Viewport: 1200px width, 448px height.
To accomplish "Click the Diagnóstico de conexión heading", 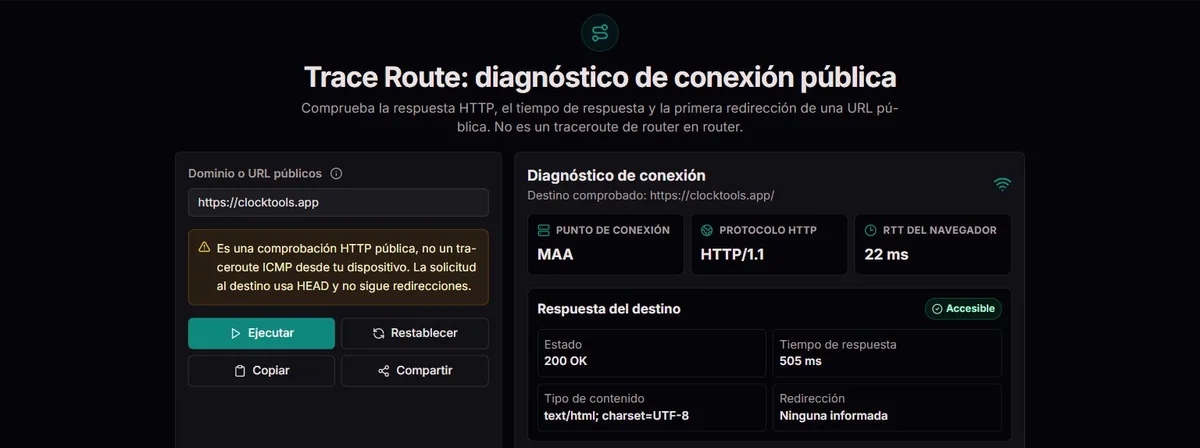I will [x=616, y=175].
